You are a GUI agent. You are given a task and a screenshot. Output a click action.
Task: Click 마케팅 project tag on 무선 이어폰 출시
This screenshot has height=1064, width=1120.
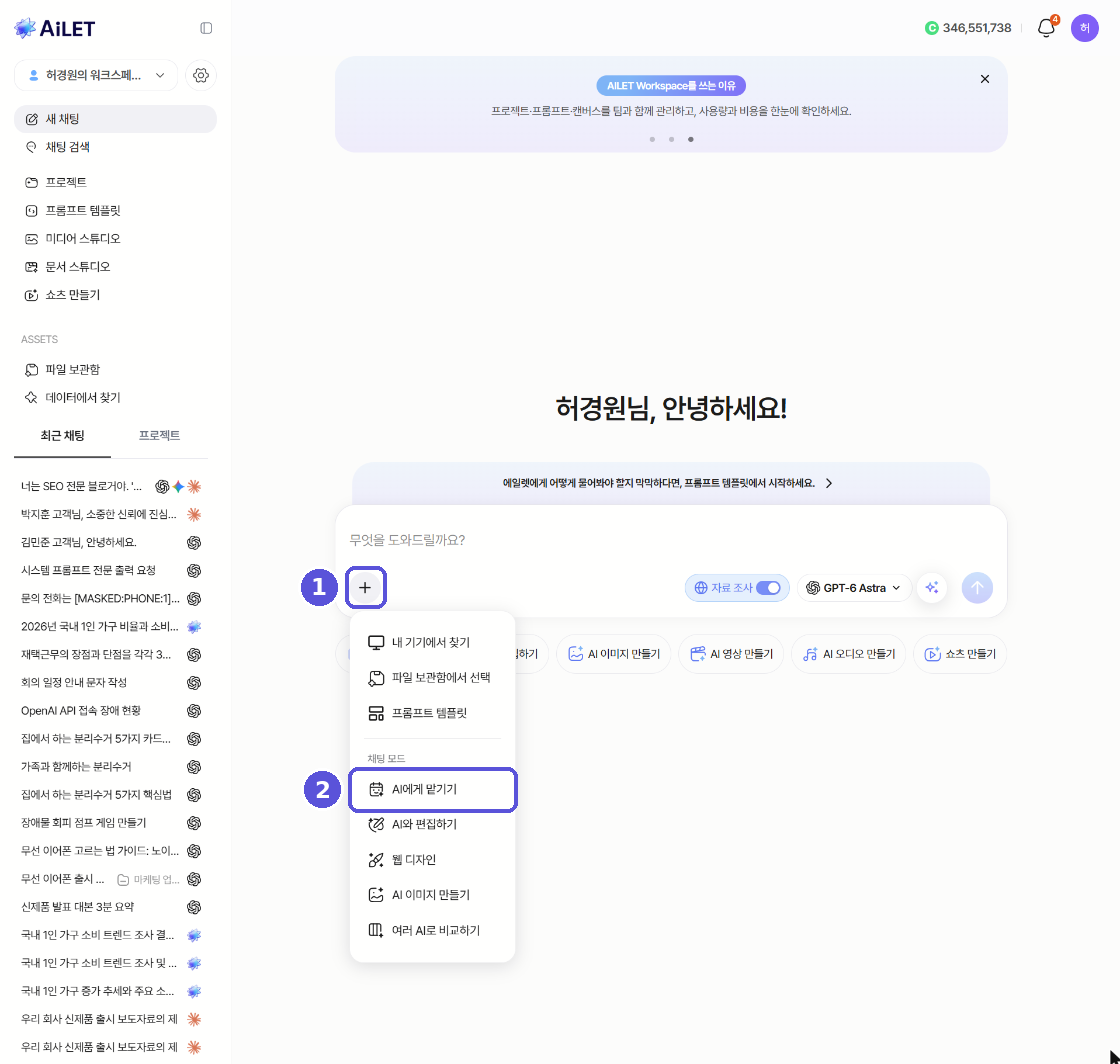(149, 880)
